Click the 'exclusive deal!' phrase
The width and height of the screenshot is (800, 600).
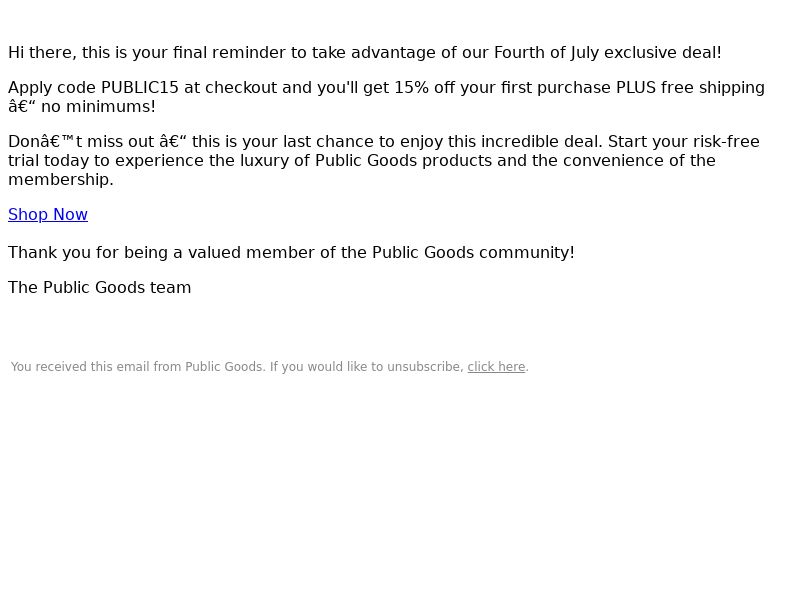(663, 53)
